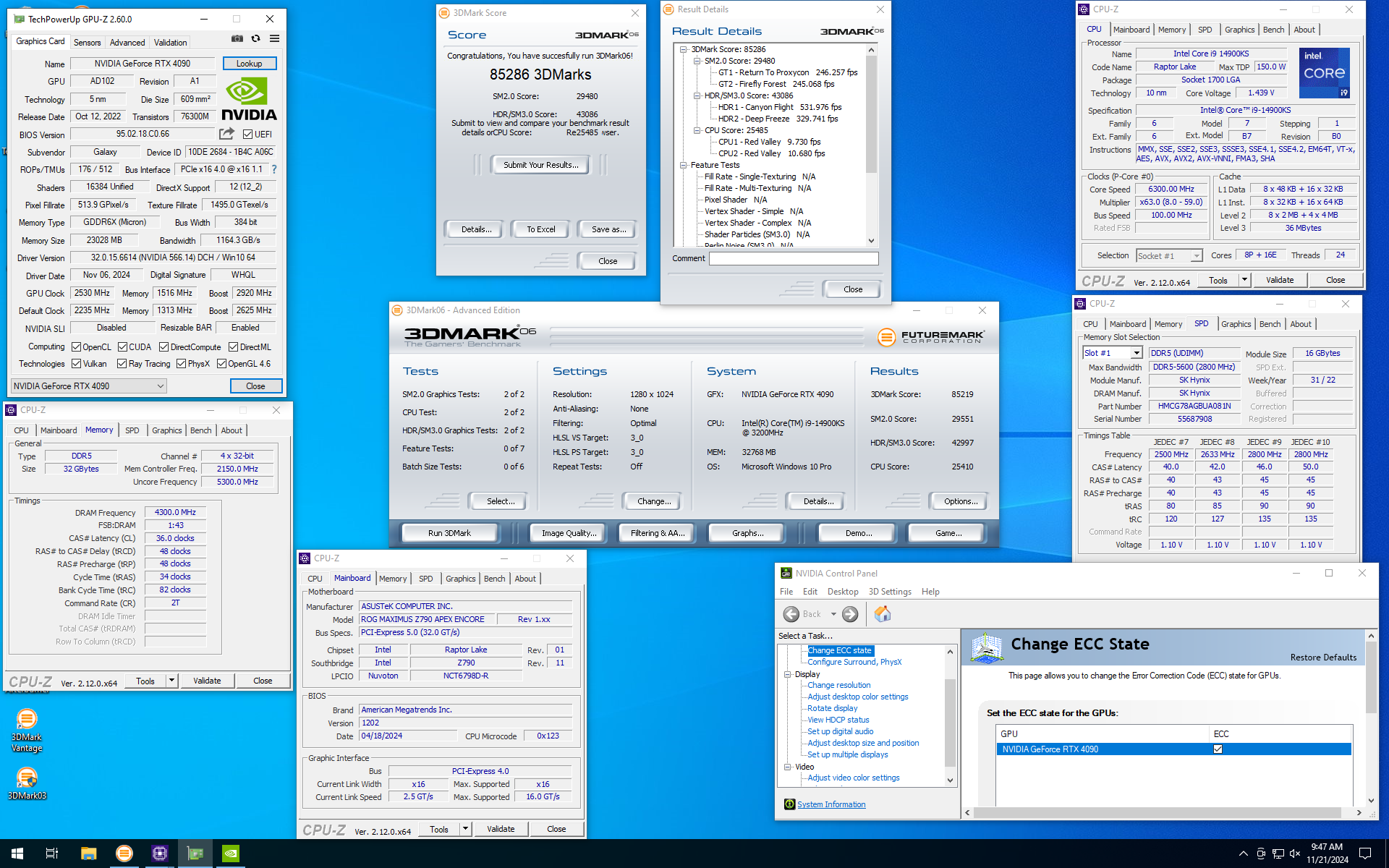Viewport: 1389px width, 868px height.
Task: Click BIOS export share icon in GPU-Z
Action: [227, 134]
